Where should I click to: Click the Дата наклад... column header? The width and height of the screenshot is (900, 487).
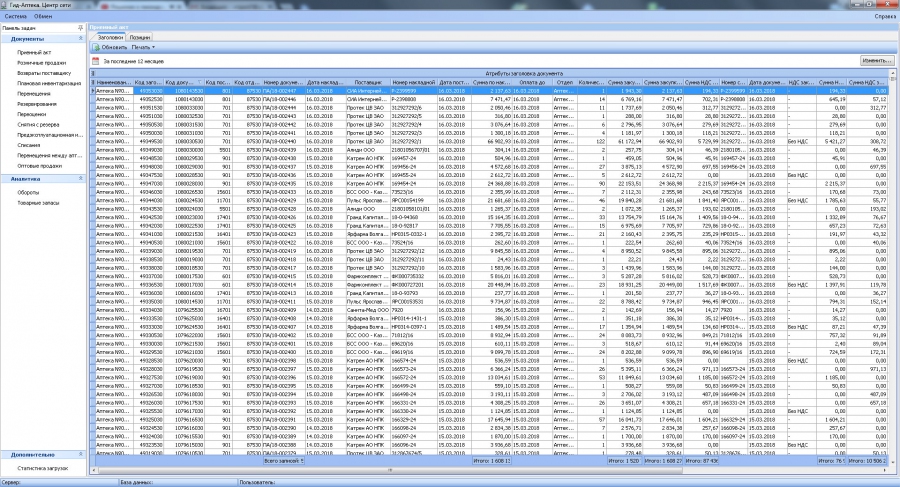[325, 82]
